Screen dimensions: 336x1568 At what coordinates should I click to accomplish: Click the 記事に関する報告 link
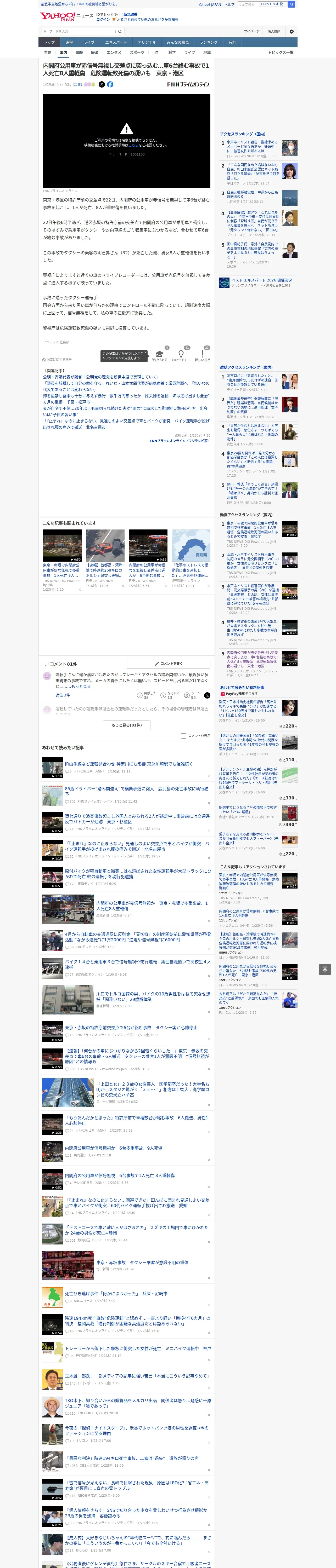click(x=59, y=360)
